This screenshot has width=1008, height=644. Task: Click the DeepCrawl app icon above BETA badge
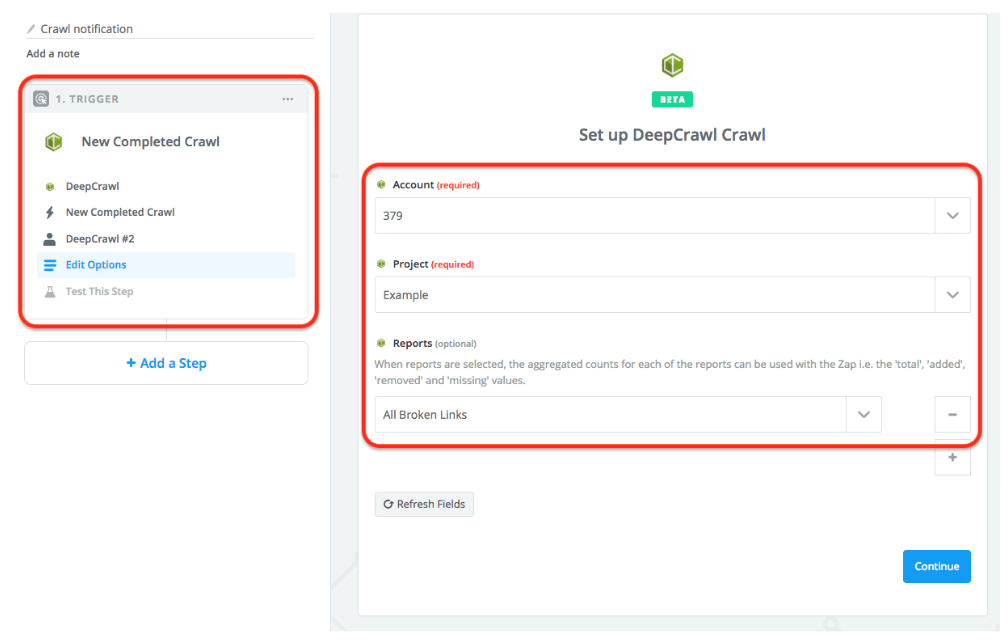tap(671, 65)
